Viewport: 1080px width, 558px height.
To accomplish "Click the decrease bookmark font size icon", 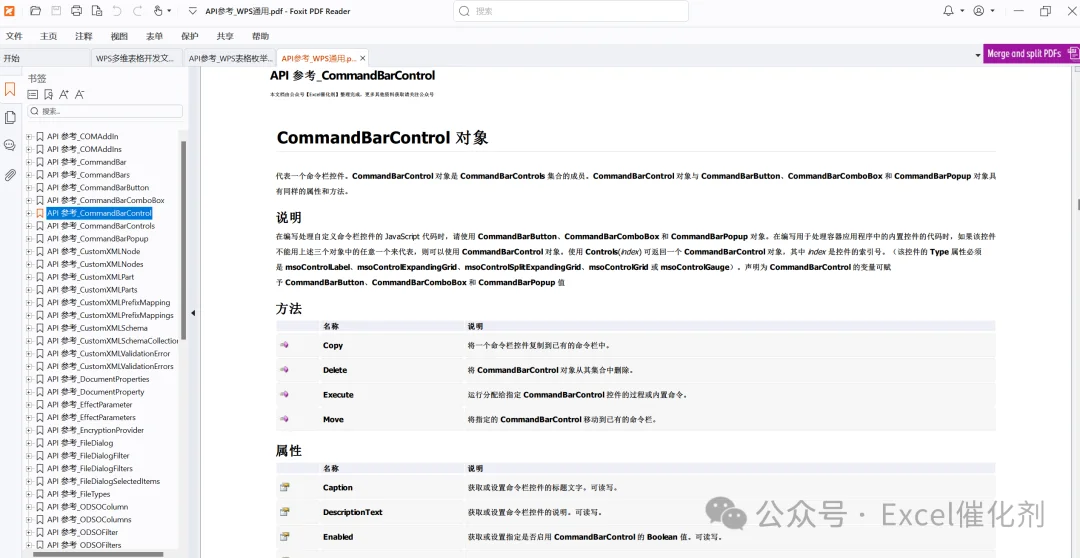I will click(80, 94).
